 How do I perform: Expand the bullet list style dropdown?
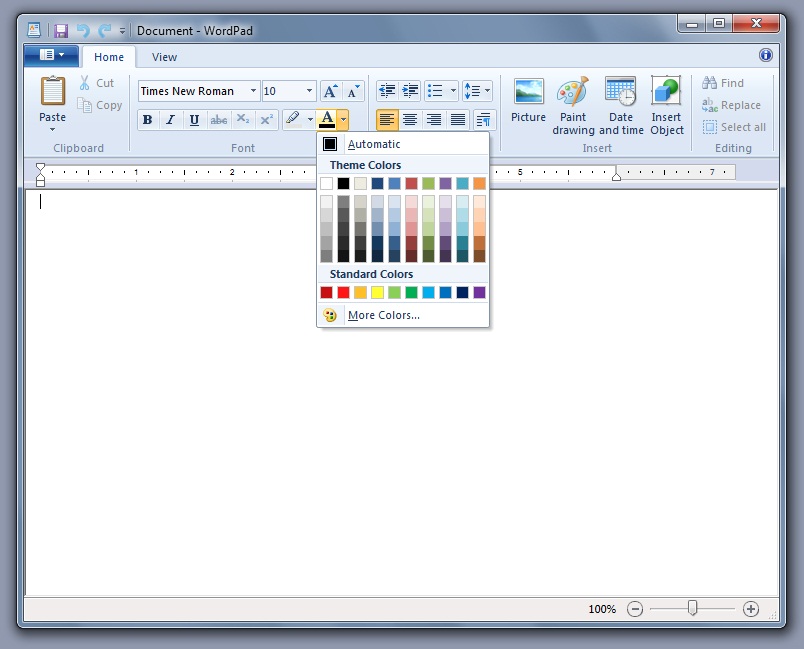pos(453,91)
